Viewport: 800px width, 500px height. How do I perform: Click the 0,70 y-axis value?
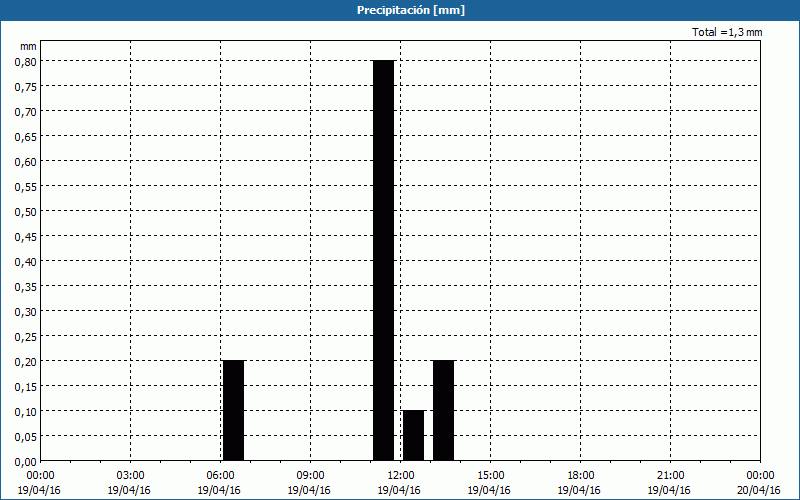coord(26,111)
